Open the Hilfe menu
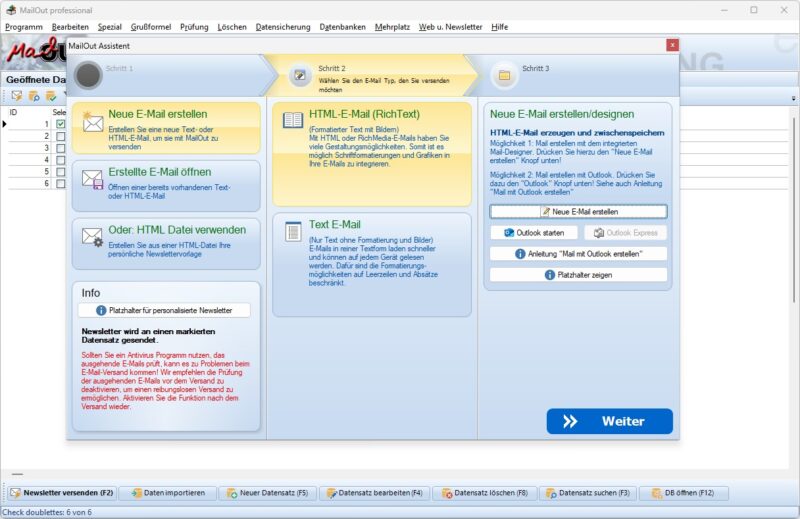This screenshot has width=800, height=519. [x=499, y=27]
